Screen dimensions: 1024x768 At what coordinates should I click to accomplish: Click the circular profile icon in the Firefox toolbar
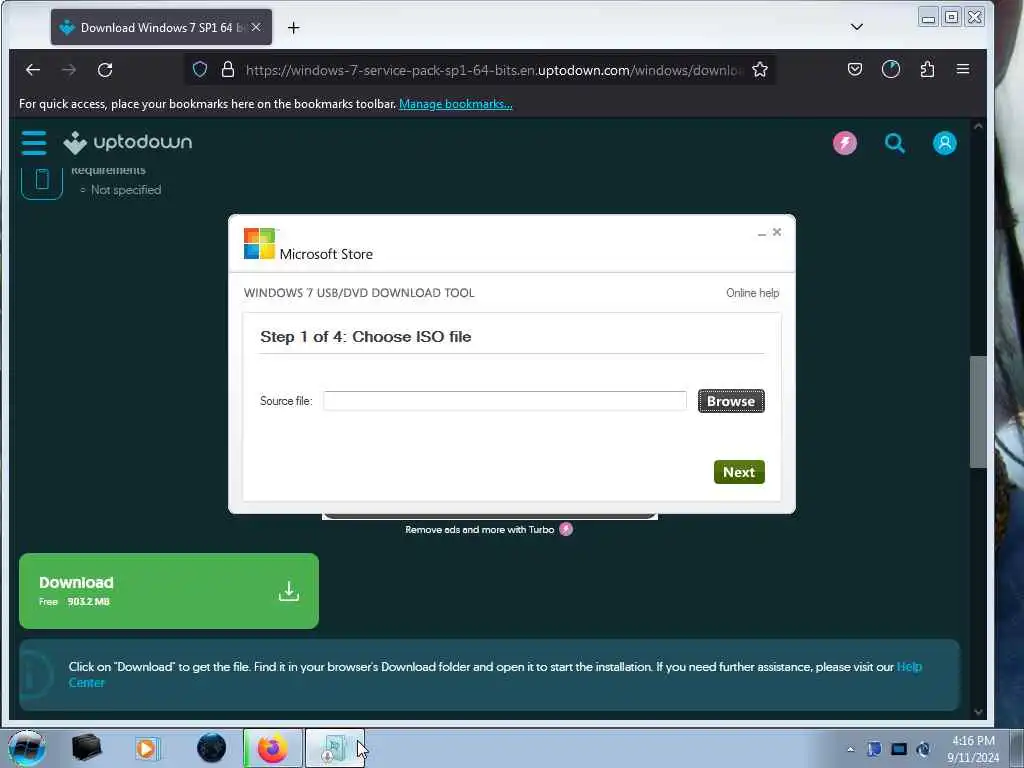point(891,69)
